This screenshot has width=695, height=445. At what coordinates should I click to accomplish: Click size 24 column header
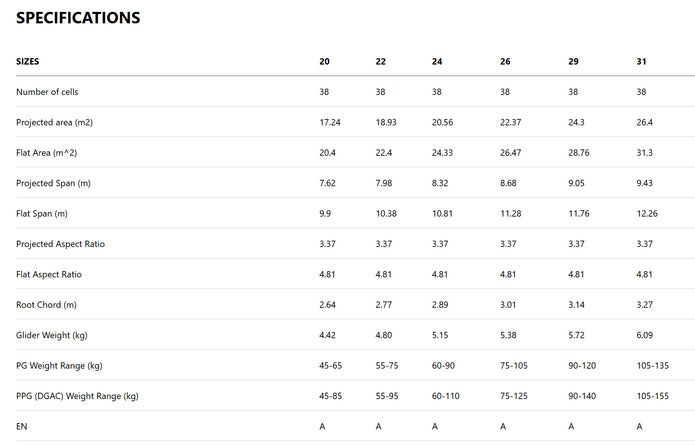click(x=437, y=61)
